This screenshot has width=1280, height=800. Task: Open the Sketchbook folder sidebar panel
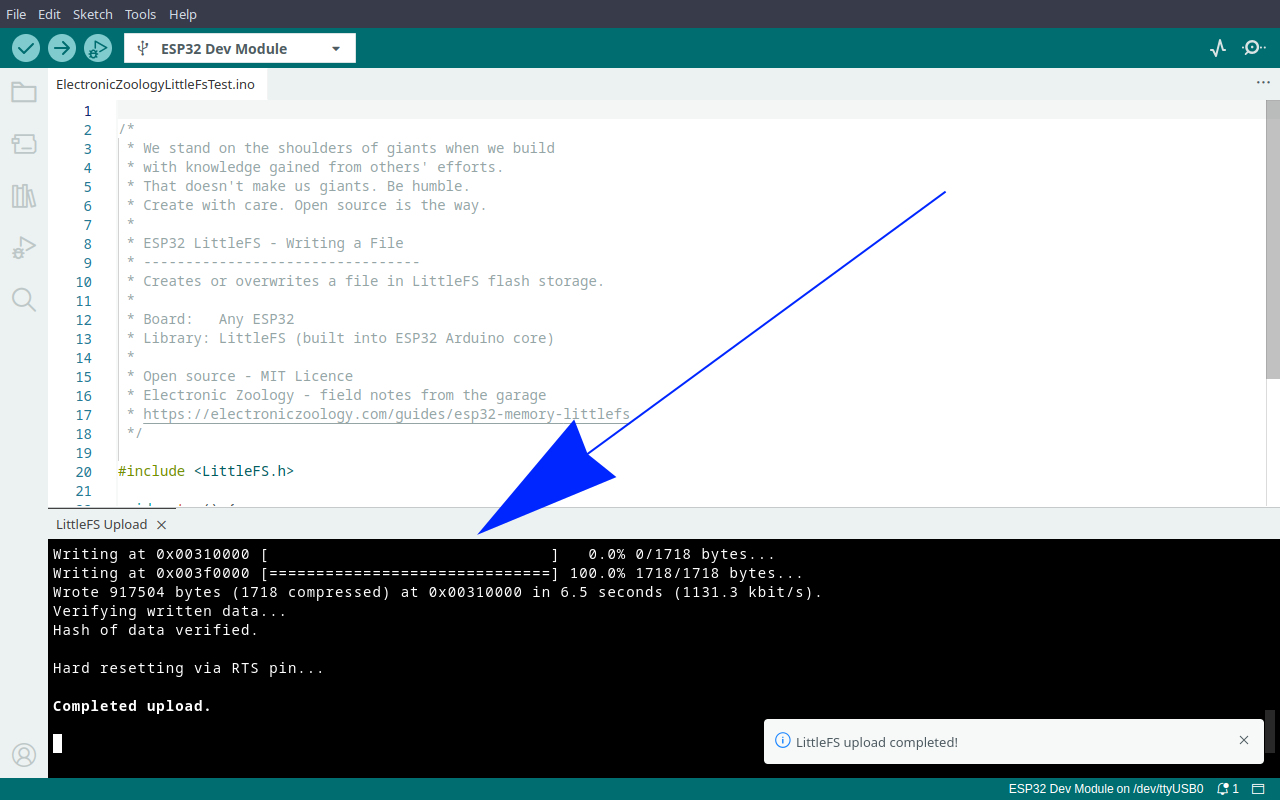(24, 92)
